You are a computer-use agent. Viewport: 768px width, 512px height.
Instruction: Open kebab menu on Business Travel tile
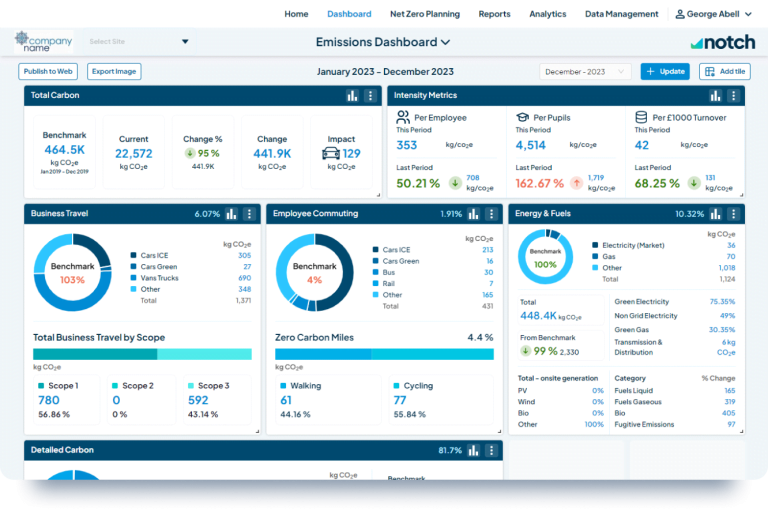pyautogui.click(x=249, y=214)
